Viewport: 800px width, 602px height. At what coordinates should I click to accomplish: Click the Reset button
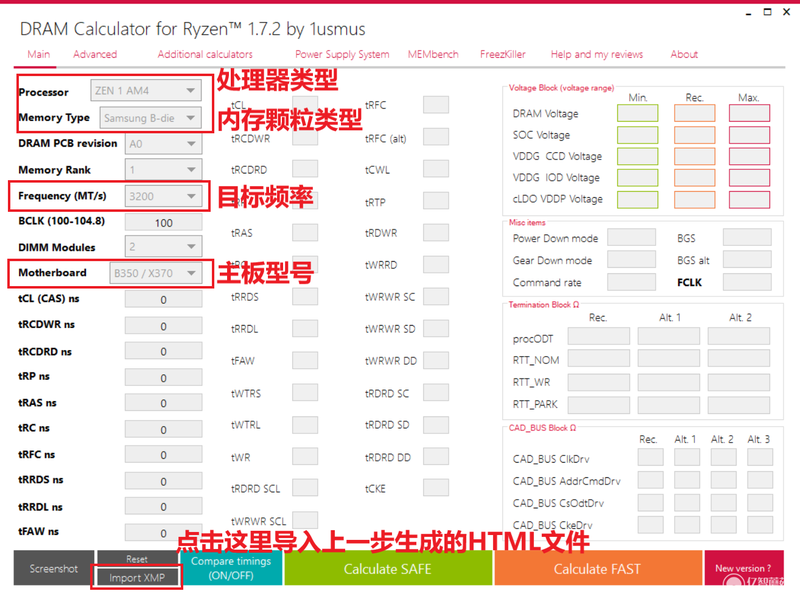tap(137, 559)
